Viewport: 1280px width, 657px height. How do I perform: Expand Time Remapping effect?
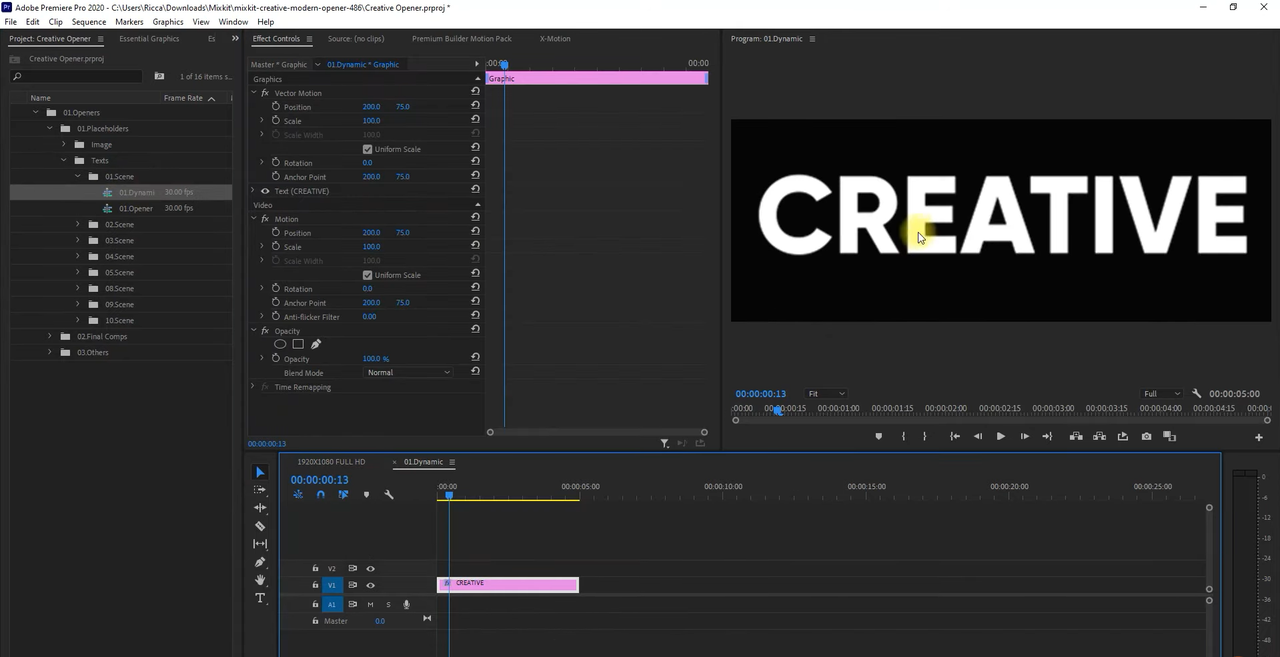click(x=253, y=387)
